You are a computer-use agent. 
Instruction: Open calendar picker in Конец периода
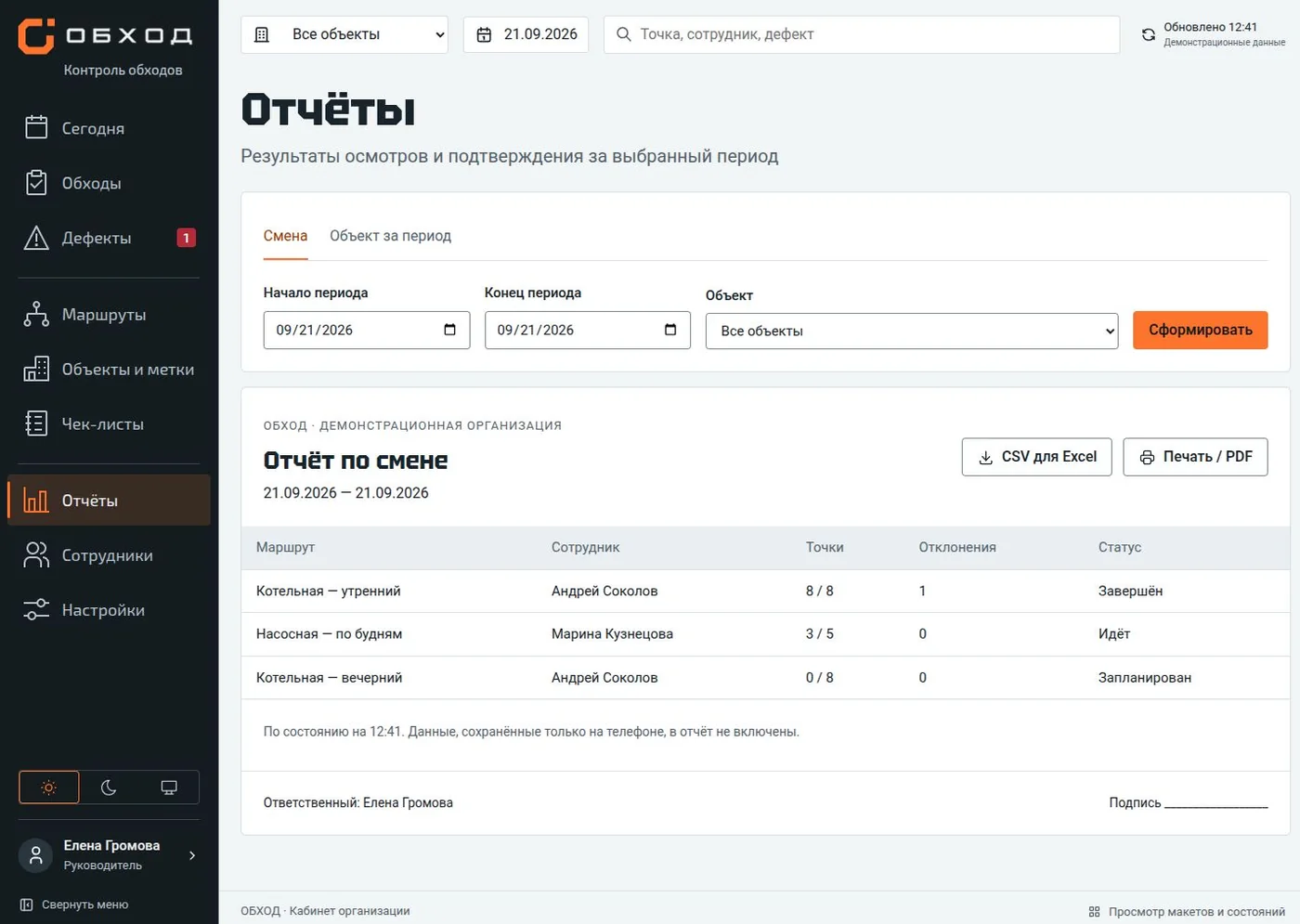click(670, 330)
